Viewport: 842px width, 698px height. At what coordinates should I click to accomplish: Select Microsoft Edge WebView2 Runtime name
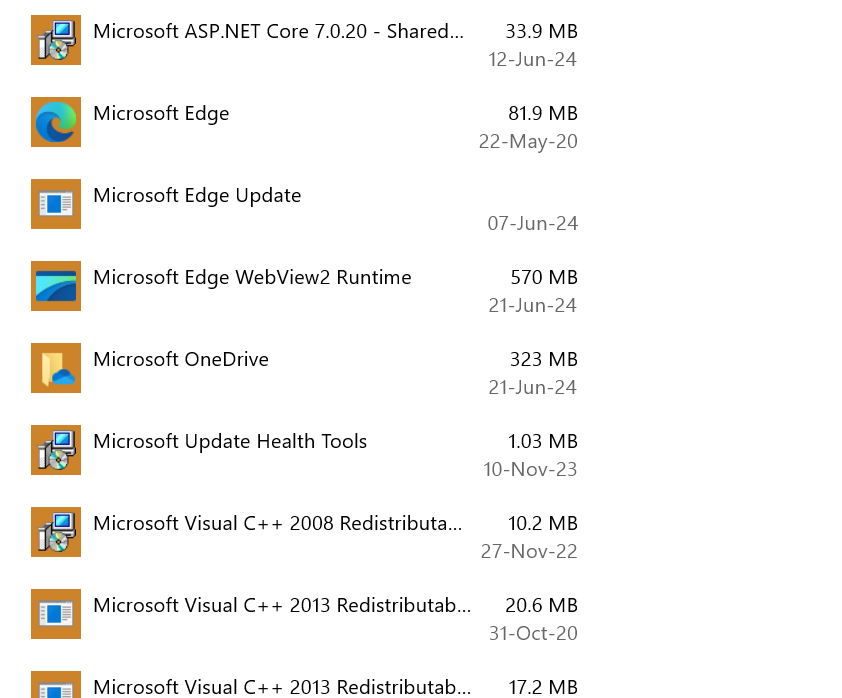(252, 277)
